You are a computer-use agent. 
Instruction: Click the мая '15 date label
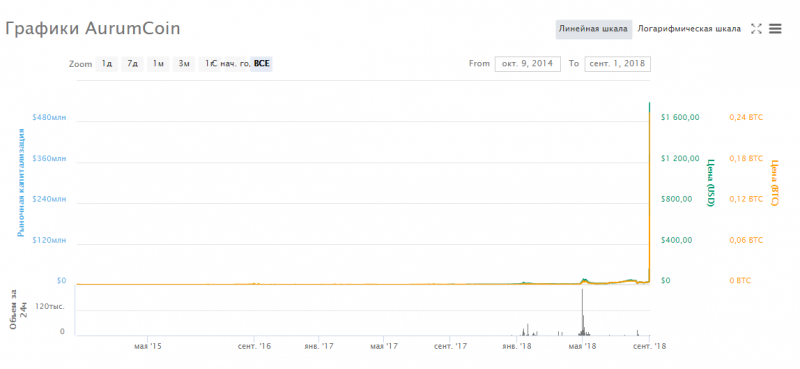pos(148,346)
